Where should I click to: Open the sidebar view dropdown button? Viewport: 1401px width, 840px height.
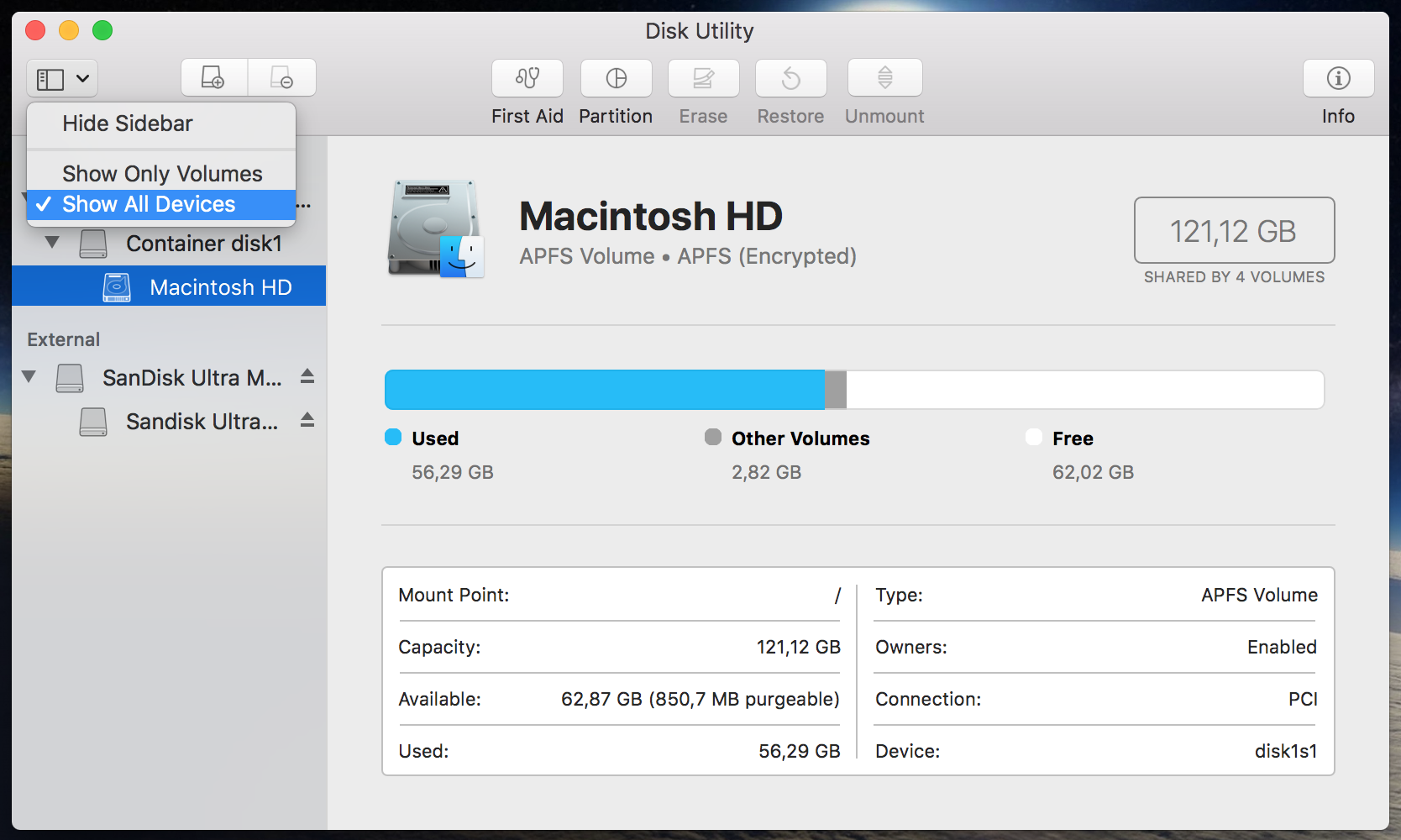(x=62, y=79)
